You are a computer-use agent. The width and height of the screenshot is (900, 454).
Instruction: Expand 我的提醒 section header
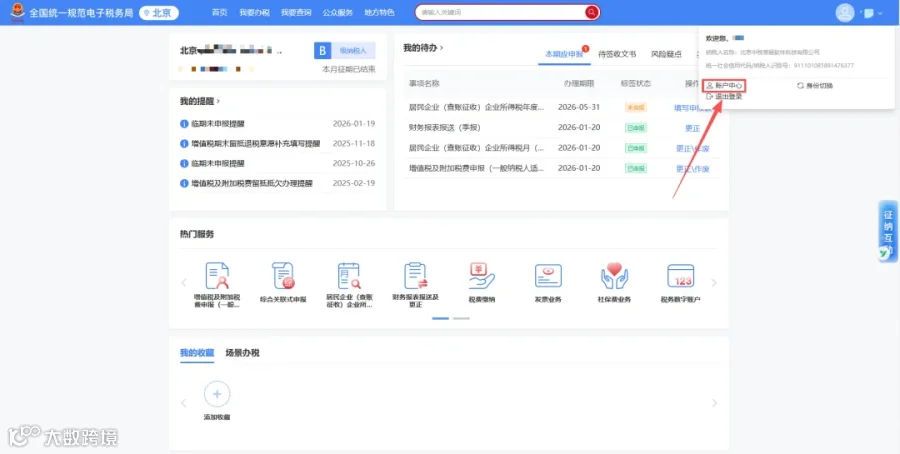point(200,101)
